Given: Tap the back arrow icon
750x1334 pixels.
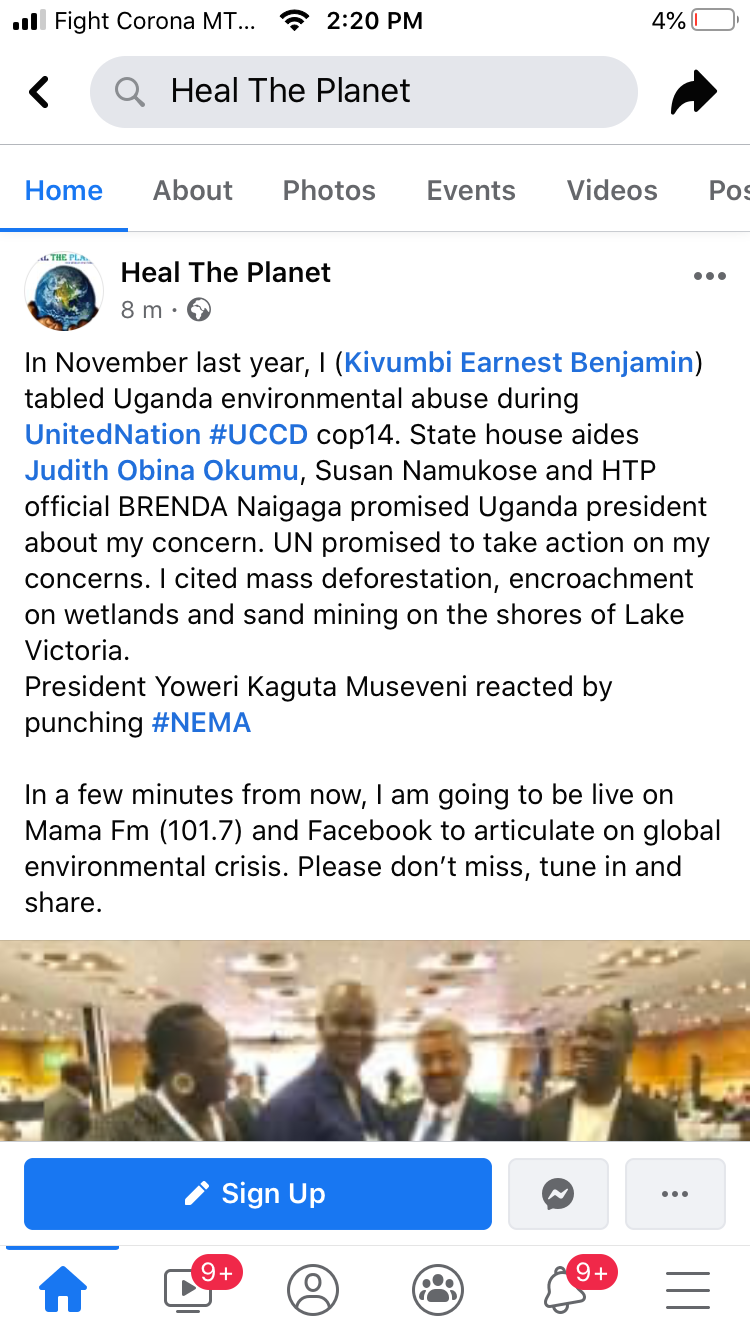Looking at the screenshot, I should (x=39, y=92).
